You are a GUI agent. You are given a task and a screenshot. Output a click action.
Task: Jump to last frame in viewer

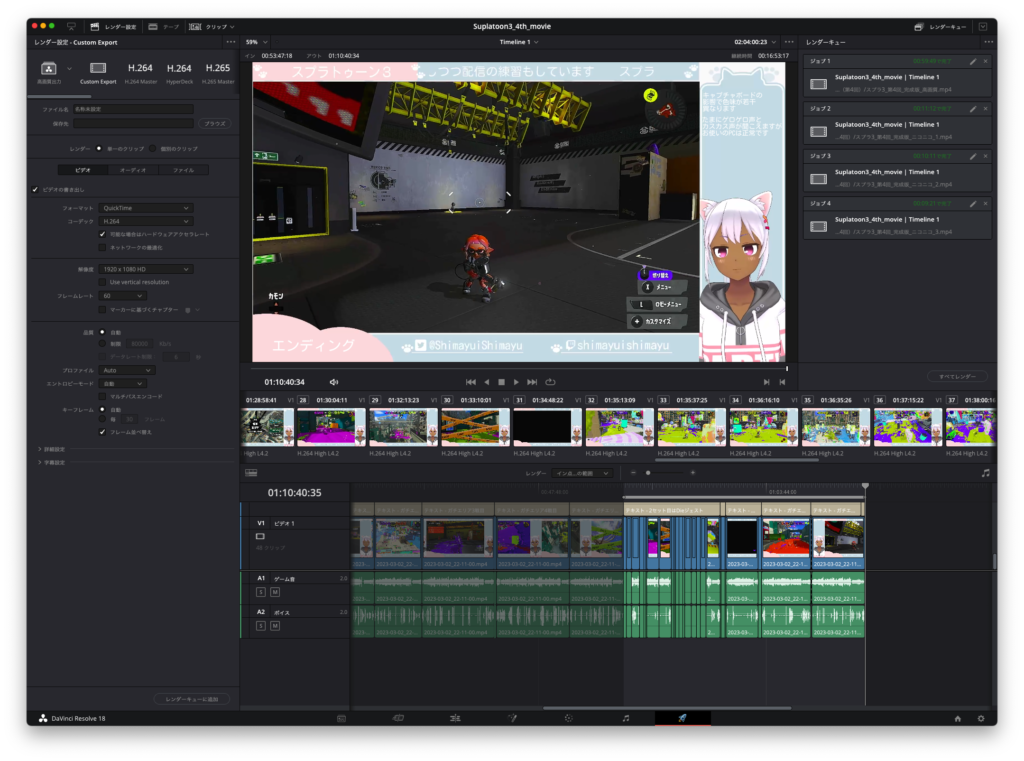(532, 382)
